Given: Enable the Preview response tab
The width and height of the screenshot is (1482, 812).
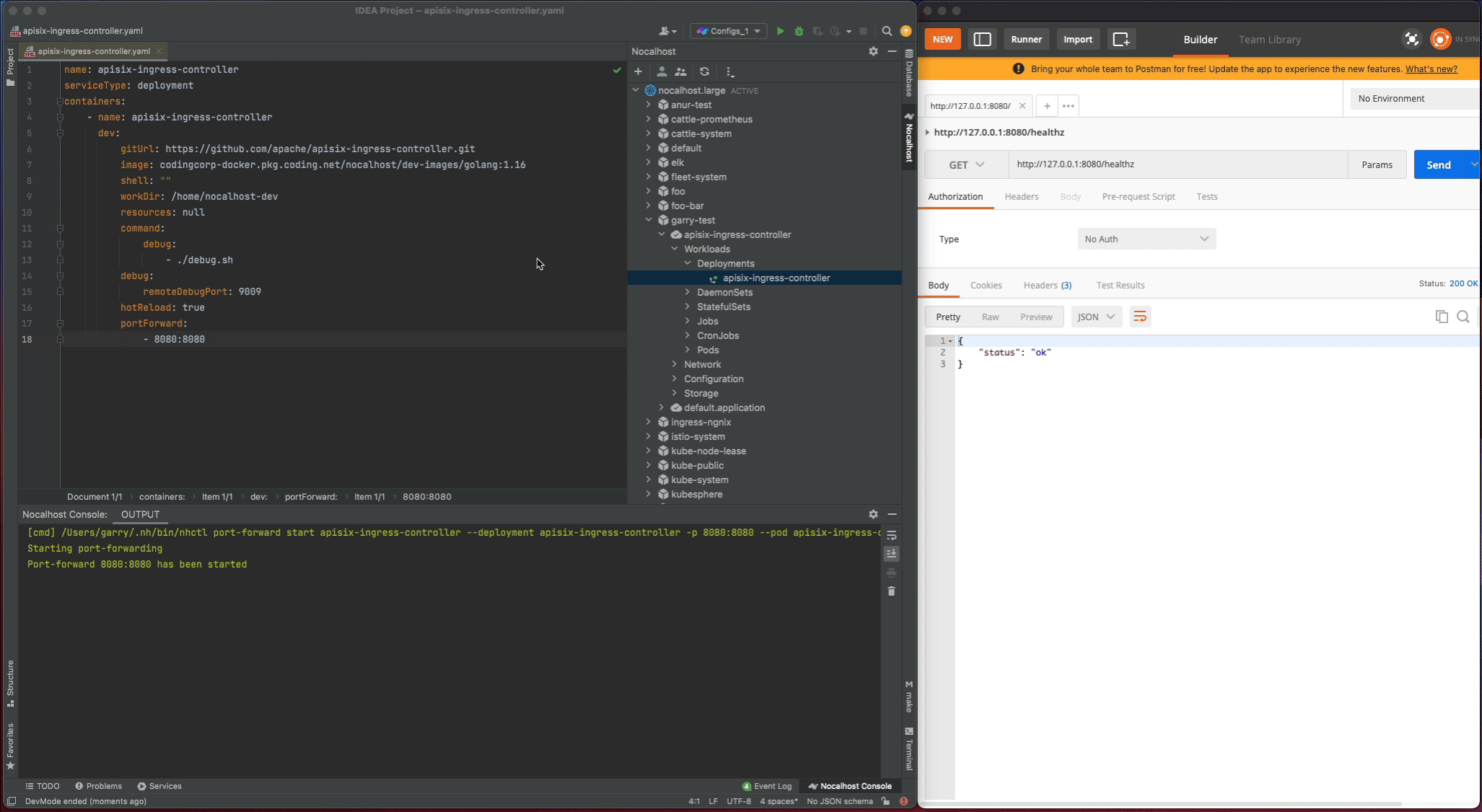Looking at the screenshot, I should pos(1037,316).
